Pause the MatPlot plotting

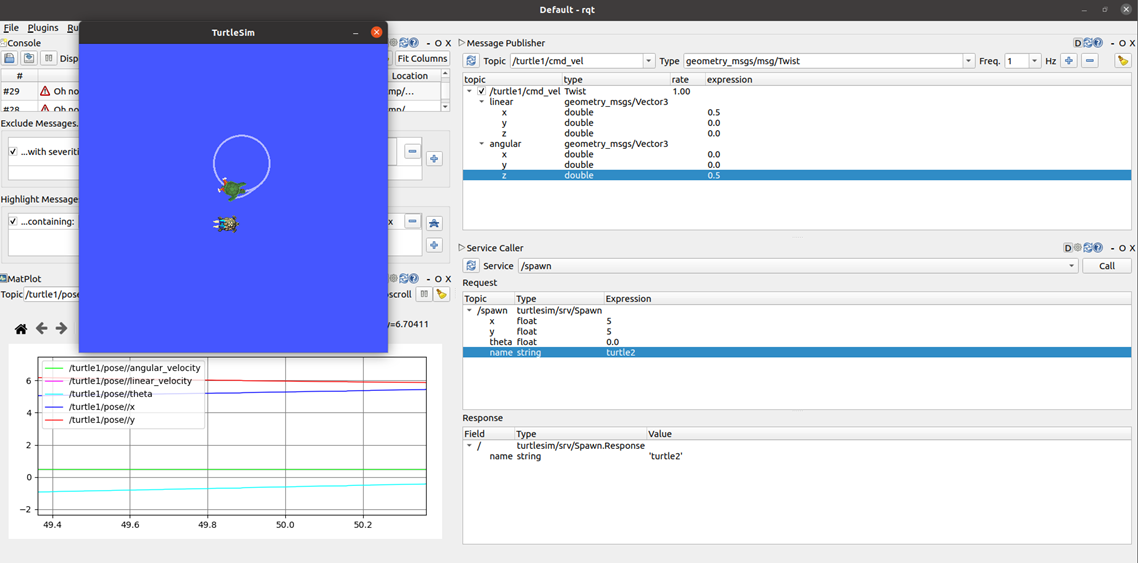pyautogui.click(x=423, y=294)
